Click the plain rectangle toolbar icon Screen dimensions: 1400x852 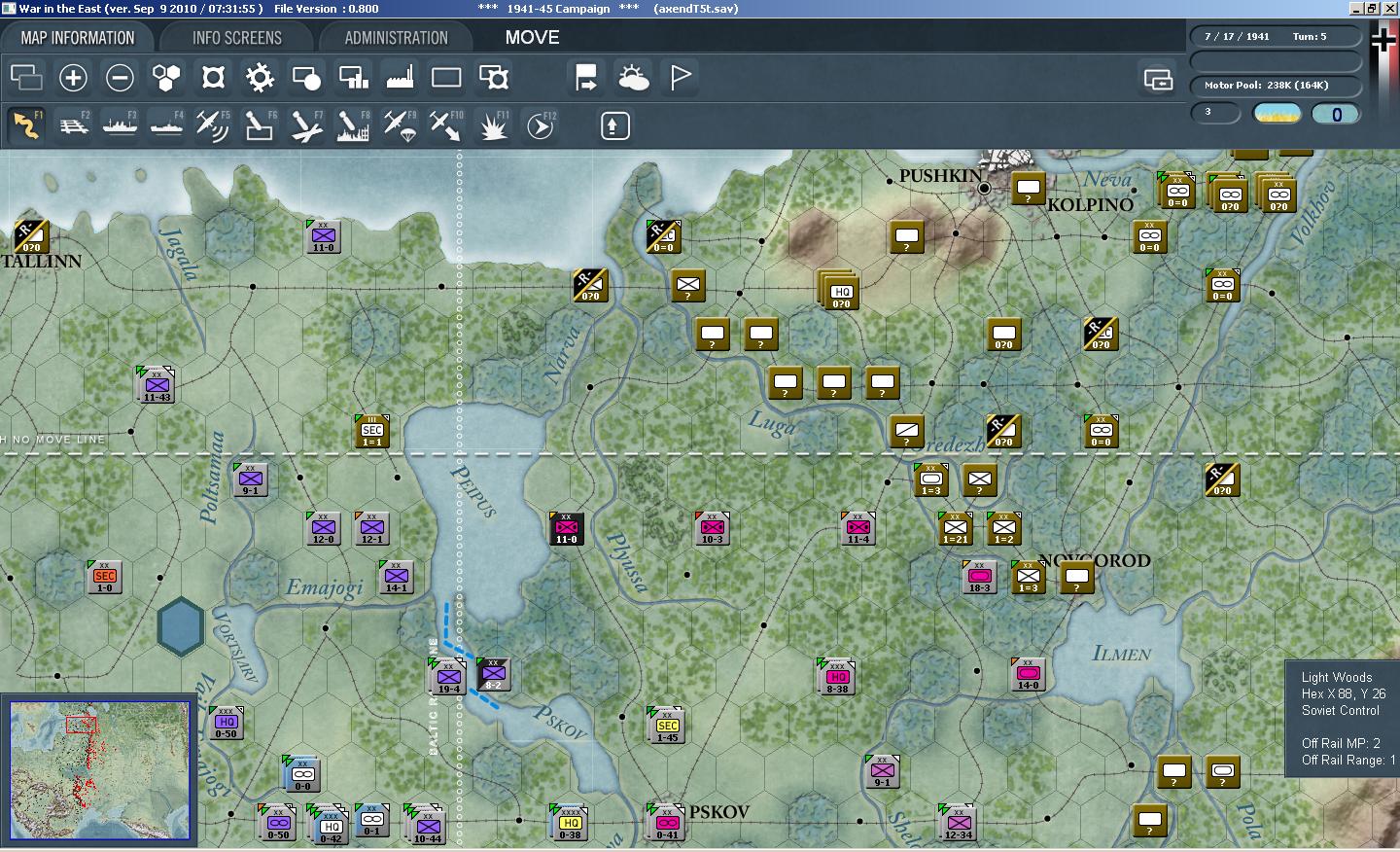[446, 78]
